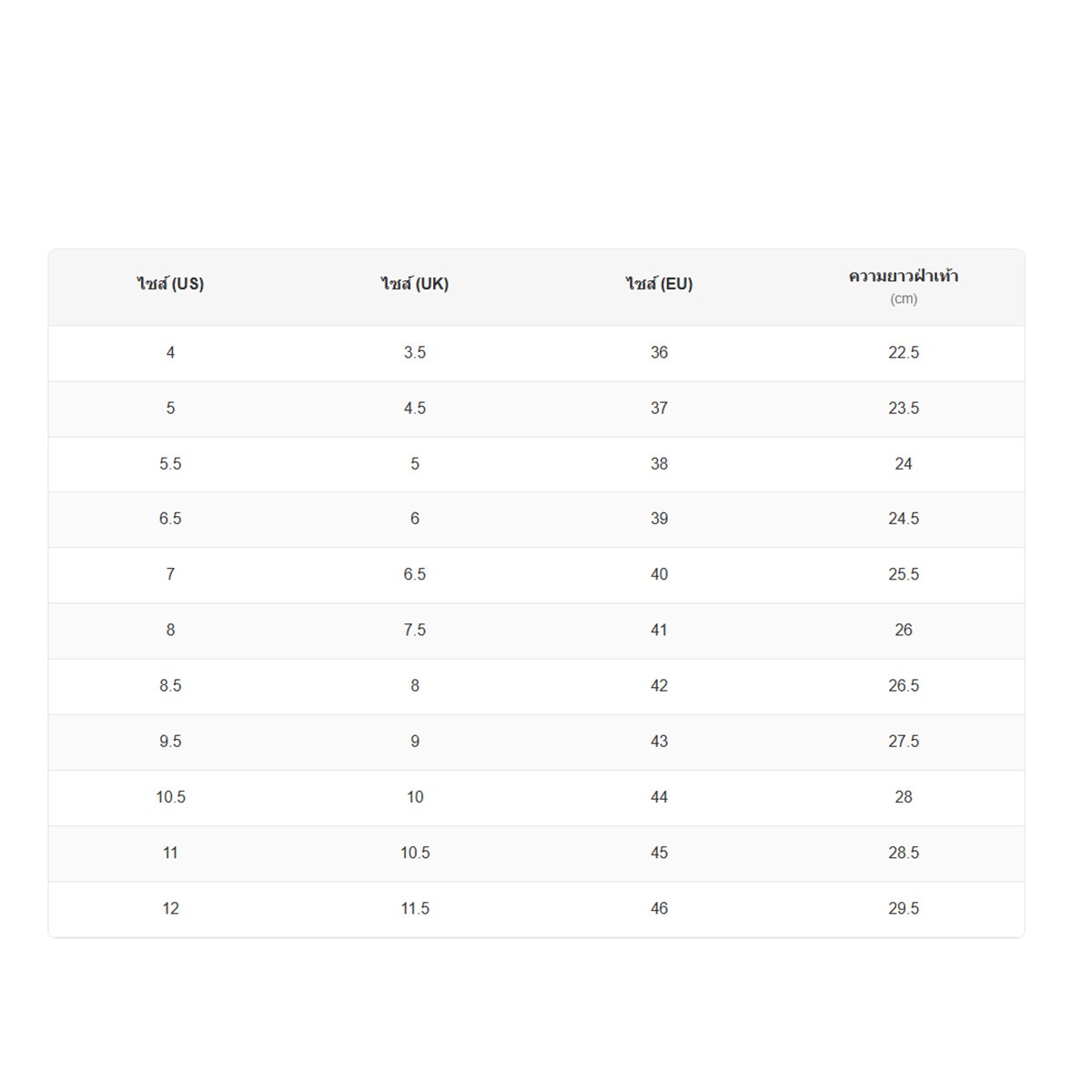Choose the EU size 39 cell
Image resolution: width=1092 pixels, height=1092 pixels.
pyautogui.click(x=659, y=520)
